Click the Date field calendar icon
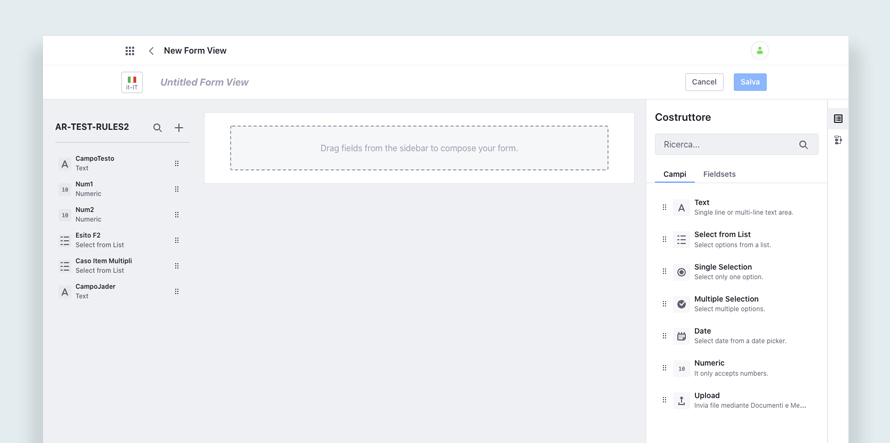Screen dimensions: 890x443 [x=681, y=336]
